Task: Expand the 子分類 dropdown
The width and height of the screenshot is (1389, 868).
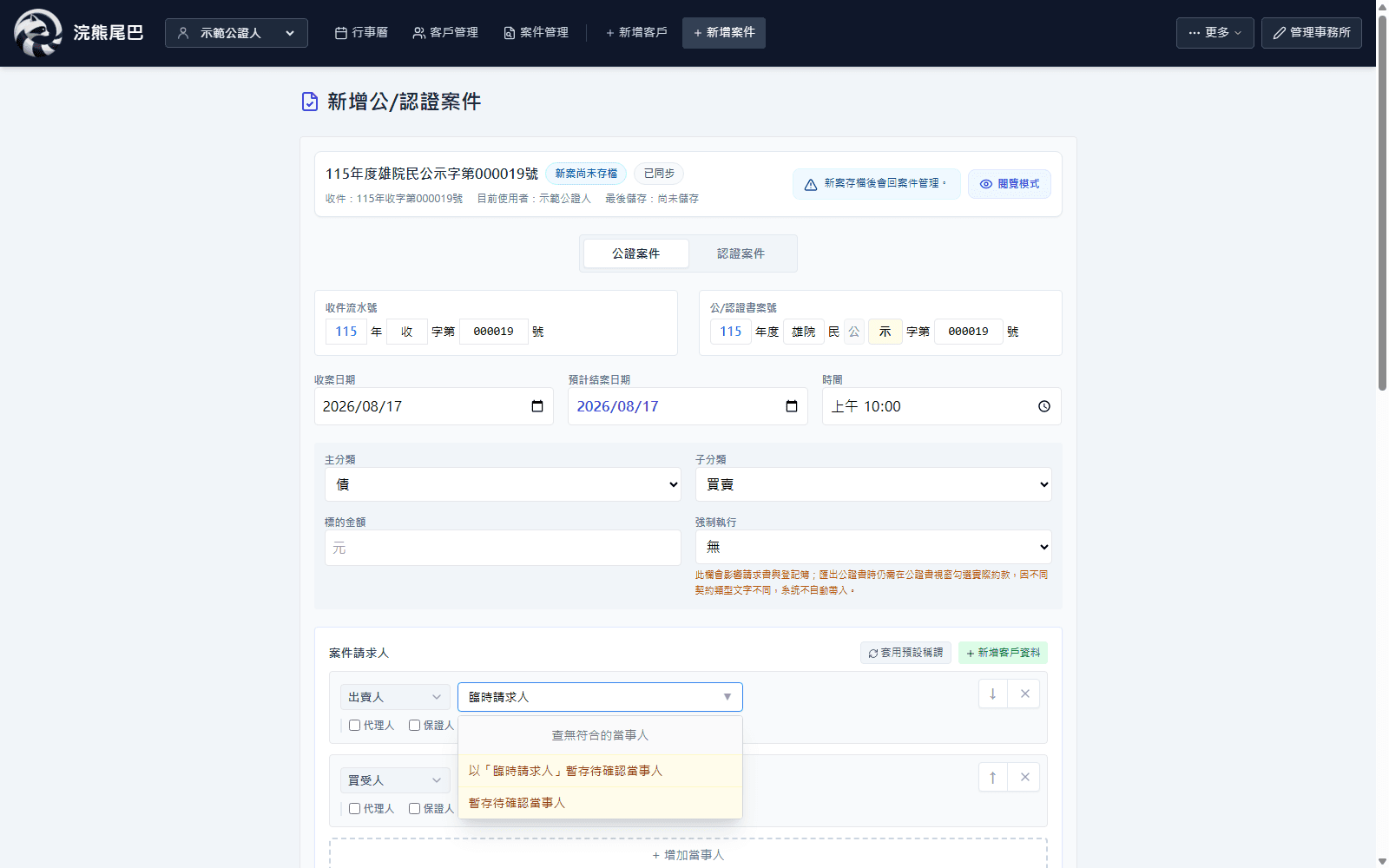Action: pyautogui.click(x=873, y=484)
